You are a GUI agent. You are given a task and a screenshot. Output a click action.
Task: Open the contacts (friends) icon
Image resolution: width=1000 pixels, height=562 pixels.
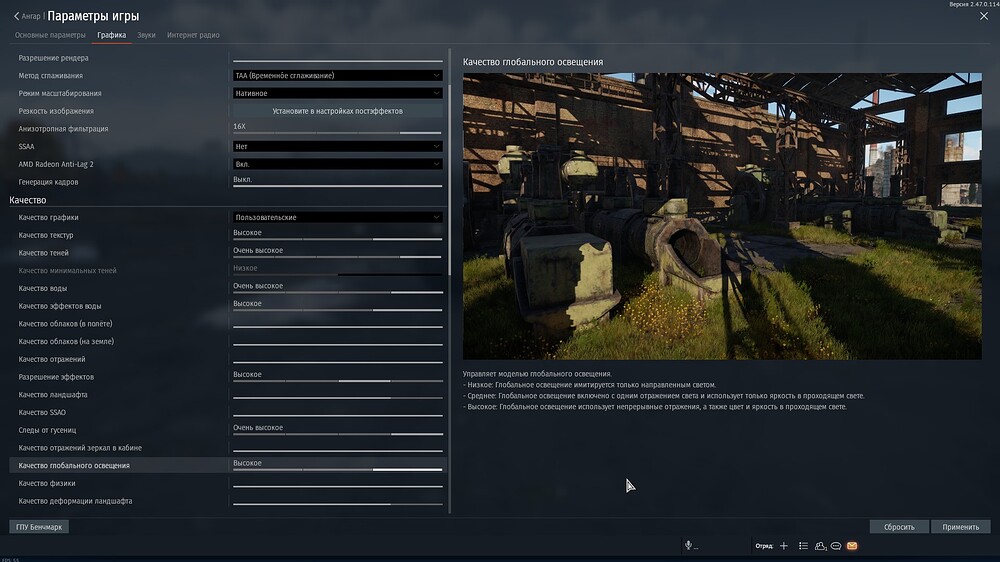tap(820, 546)
